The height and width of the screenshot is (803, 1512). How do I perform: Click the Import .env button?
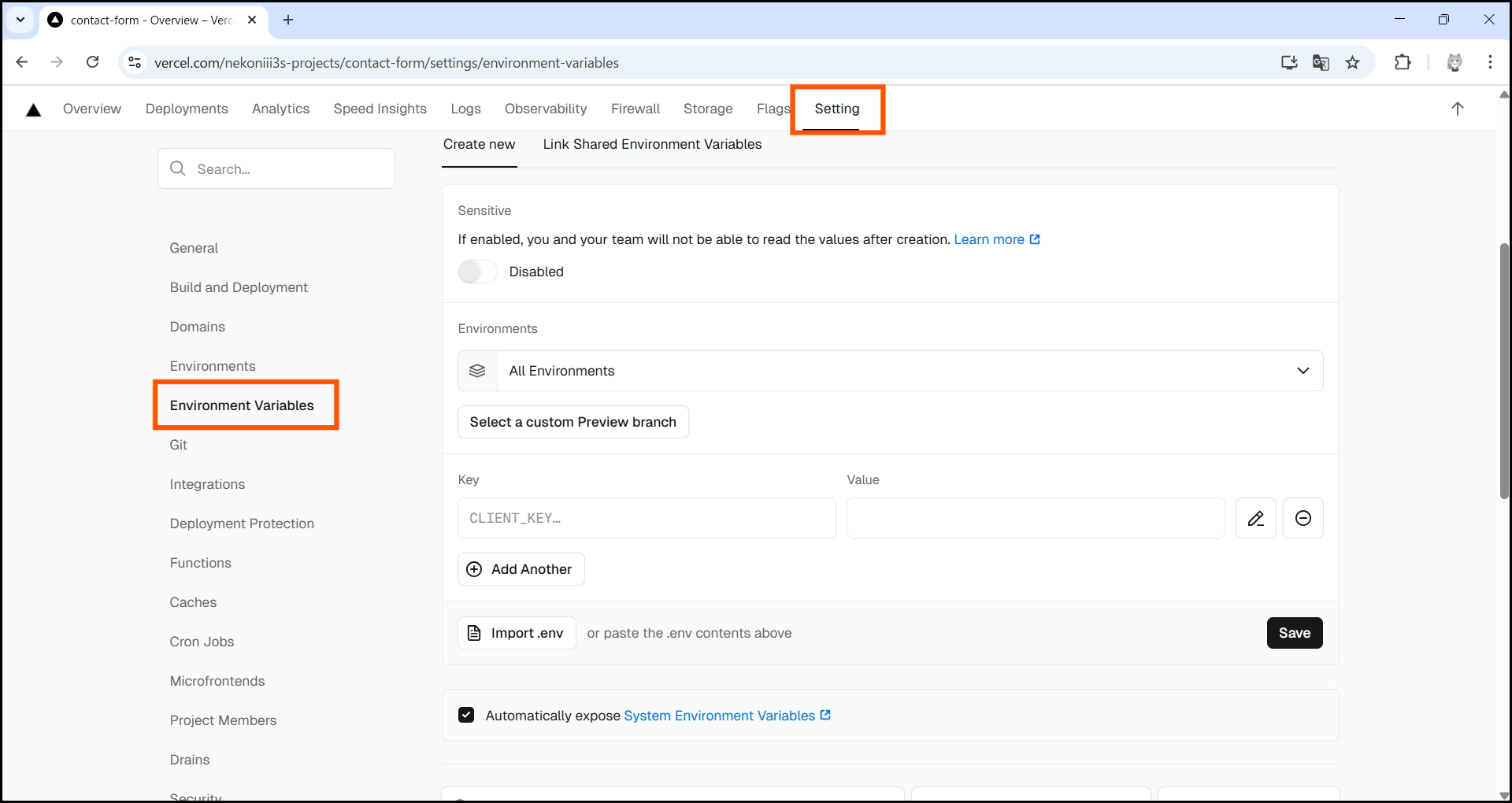tap(517, 633)
